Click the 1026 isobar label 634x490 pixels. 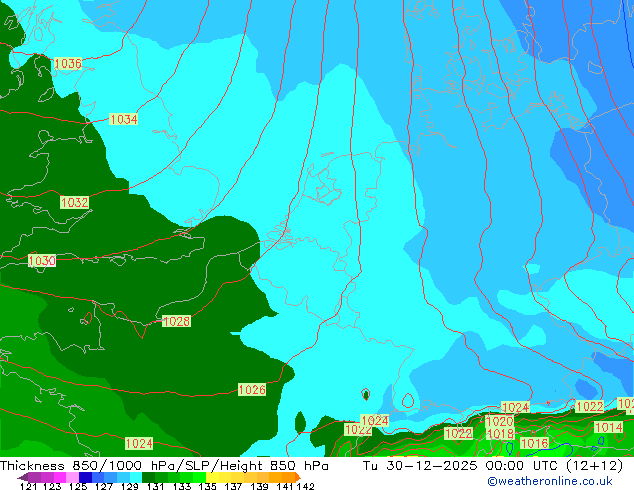click(x=252, y=390)
